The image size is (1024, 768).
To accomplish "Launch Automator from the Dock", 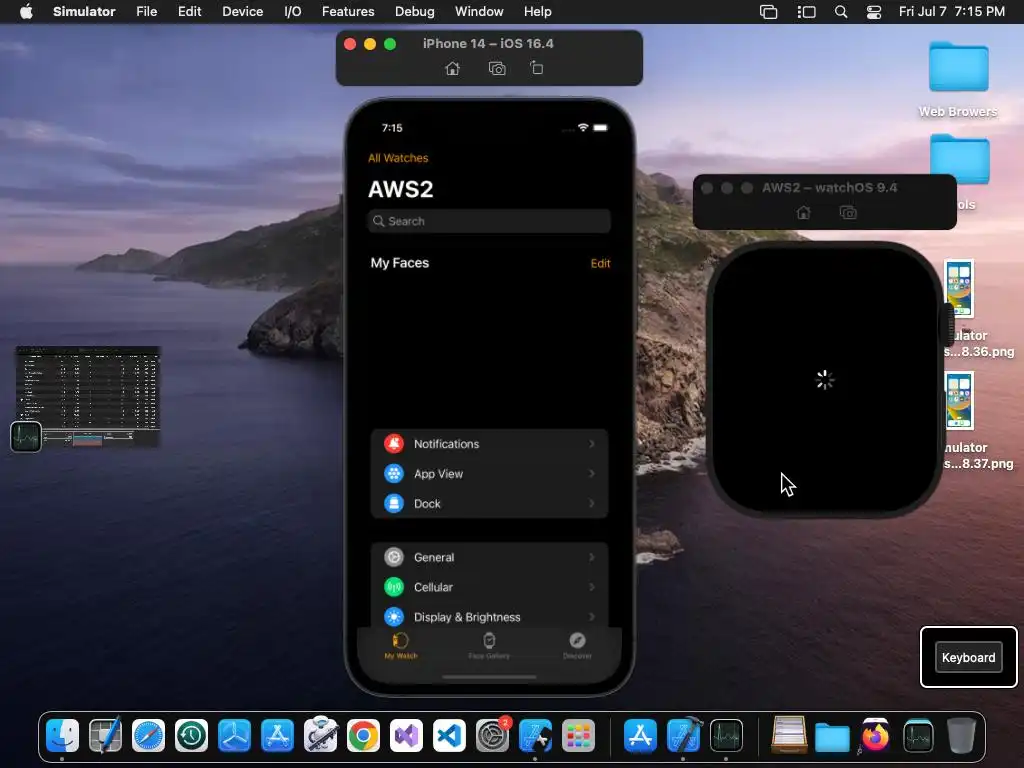I will [320, 736].
